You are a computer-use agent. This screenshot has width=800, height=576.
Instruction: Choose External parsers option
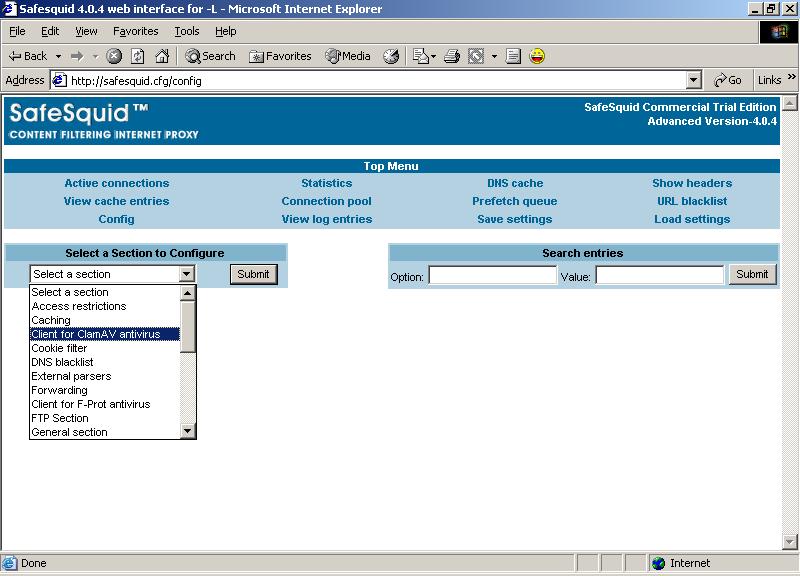coord(105,377)
